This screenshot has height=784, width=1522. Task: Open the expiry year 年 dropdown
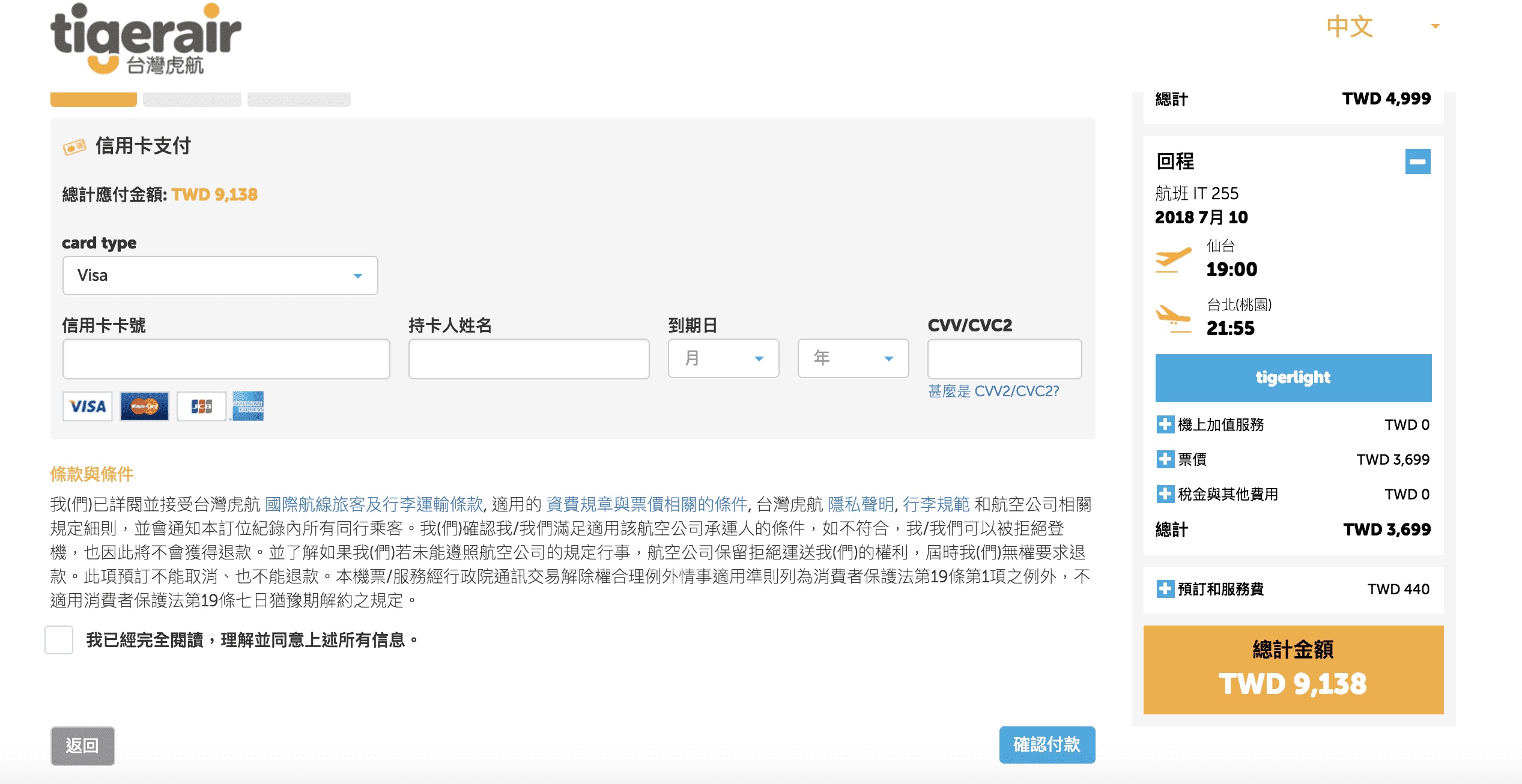(853, 358)
